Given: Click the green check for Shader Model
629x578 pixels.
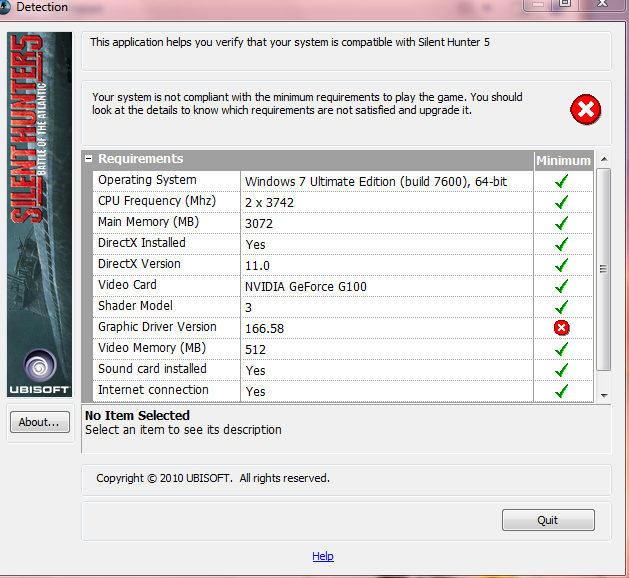Looking at the screenshot, I should tap(562, 307).
